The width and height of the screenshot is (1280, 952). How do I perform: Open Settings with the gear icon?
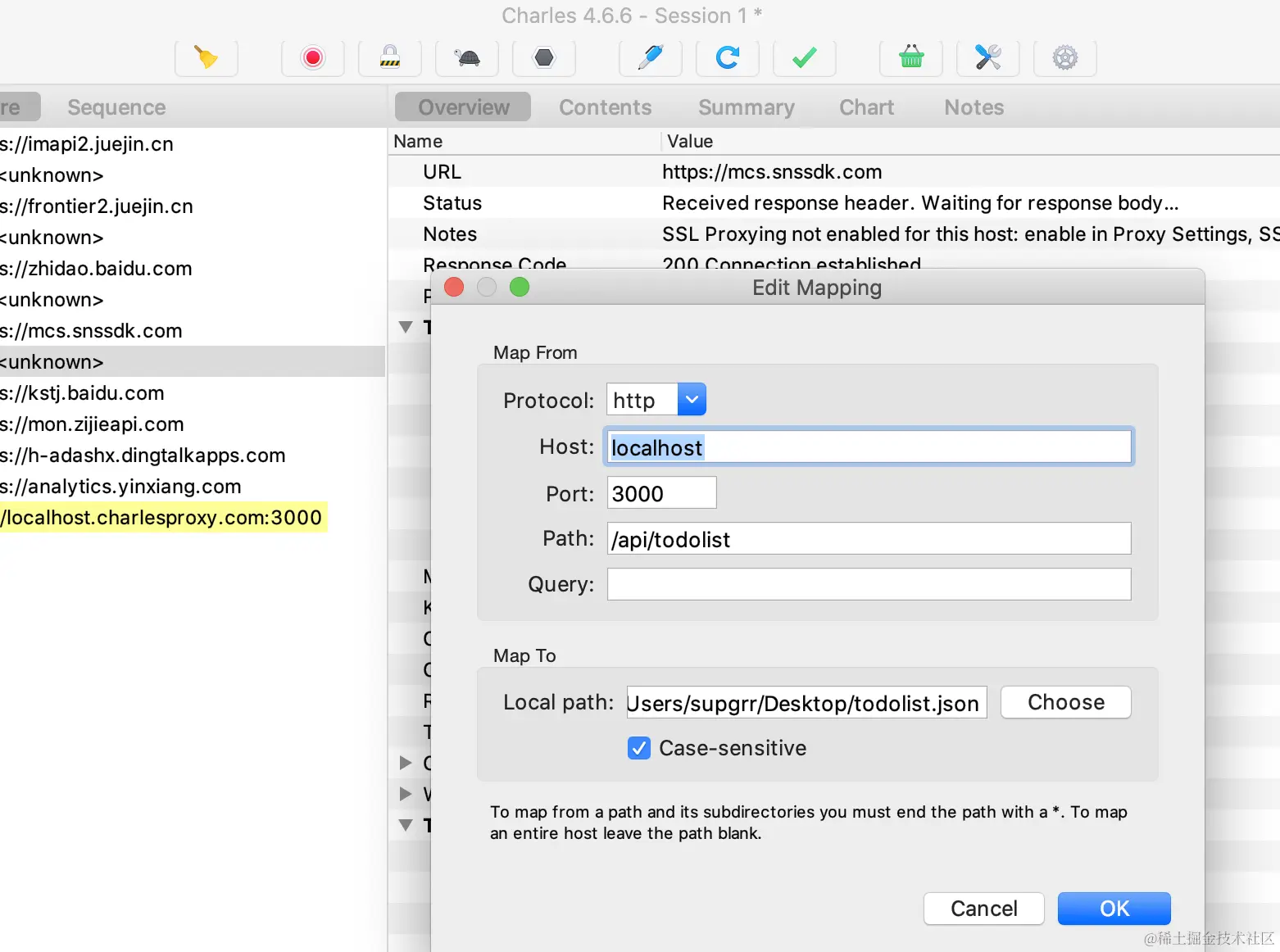coord(1065,58)
